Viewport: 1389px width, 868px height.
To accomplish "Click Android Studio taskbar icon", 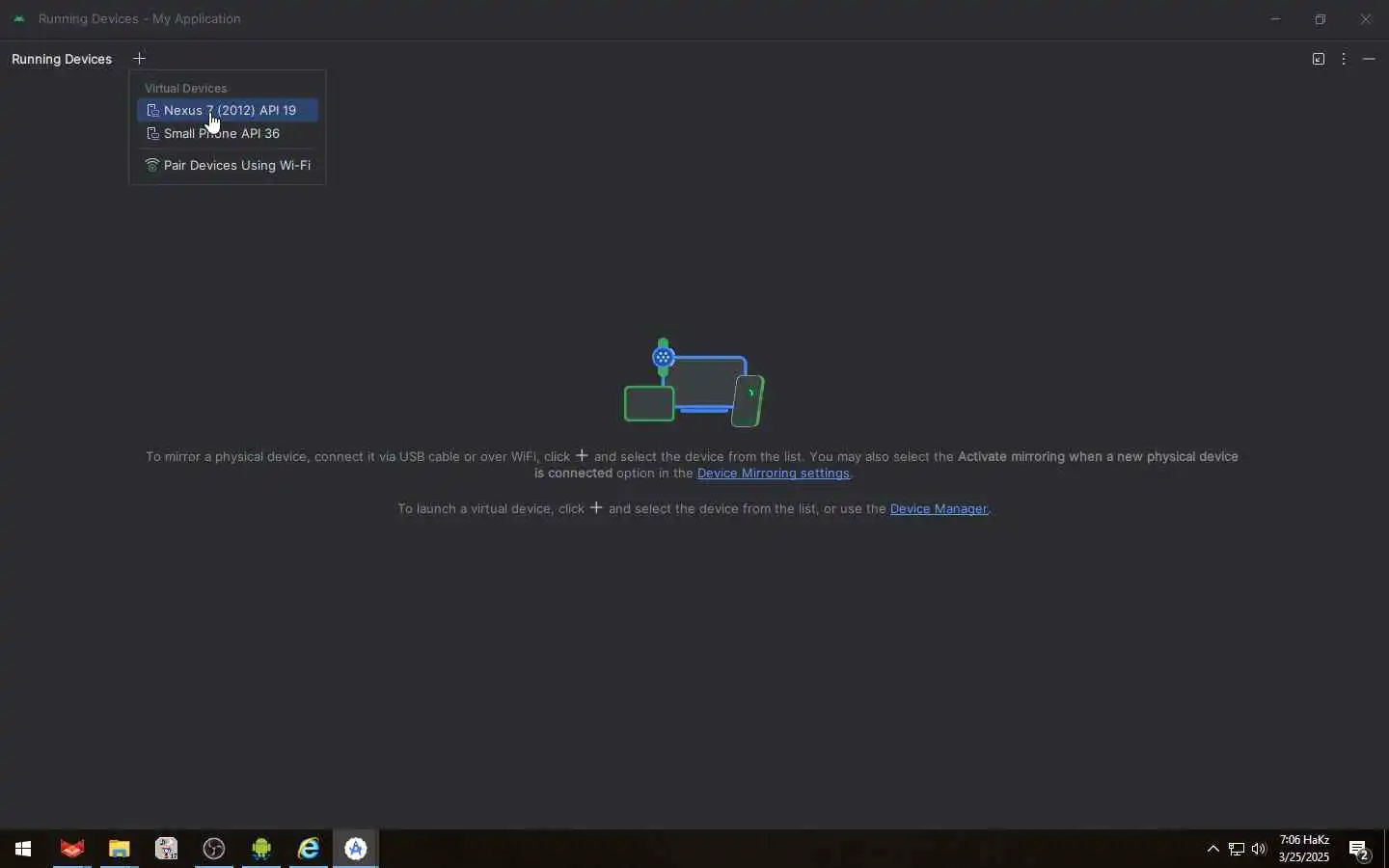I will [356, 850].
